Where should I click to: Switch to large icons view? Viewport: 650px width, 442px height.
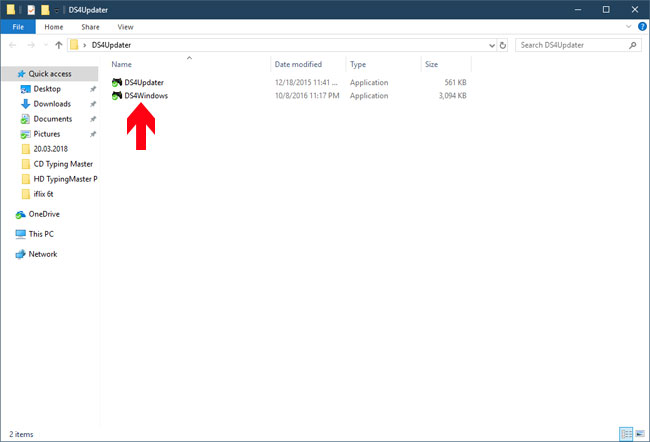coord(639,434)
